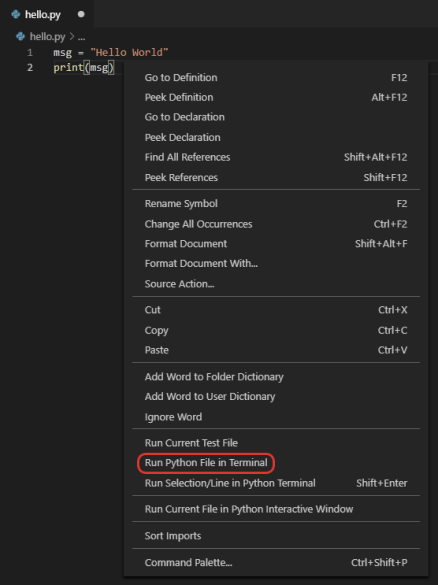This screenshot has height=585, width=438.
Task: Click the msg variable on line 1
Action: tap(62, 53)
